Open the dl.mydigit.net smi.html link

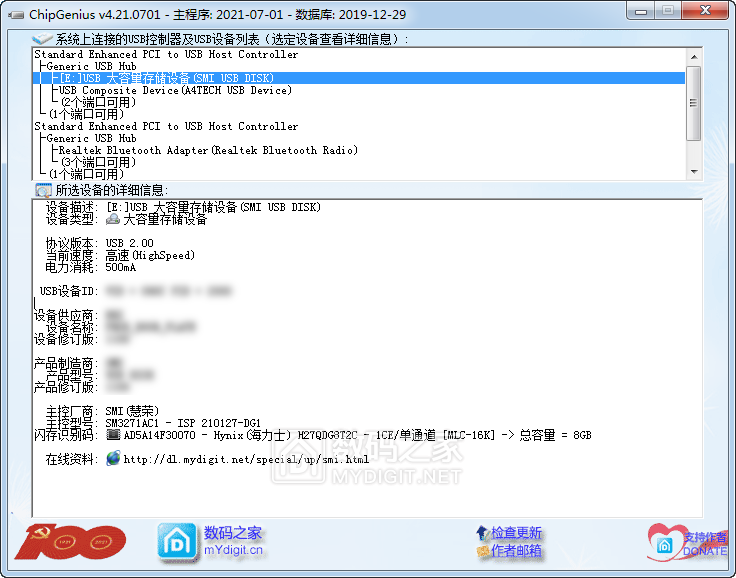click(x=246, y=459)
